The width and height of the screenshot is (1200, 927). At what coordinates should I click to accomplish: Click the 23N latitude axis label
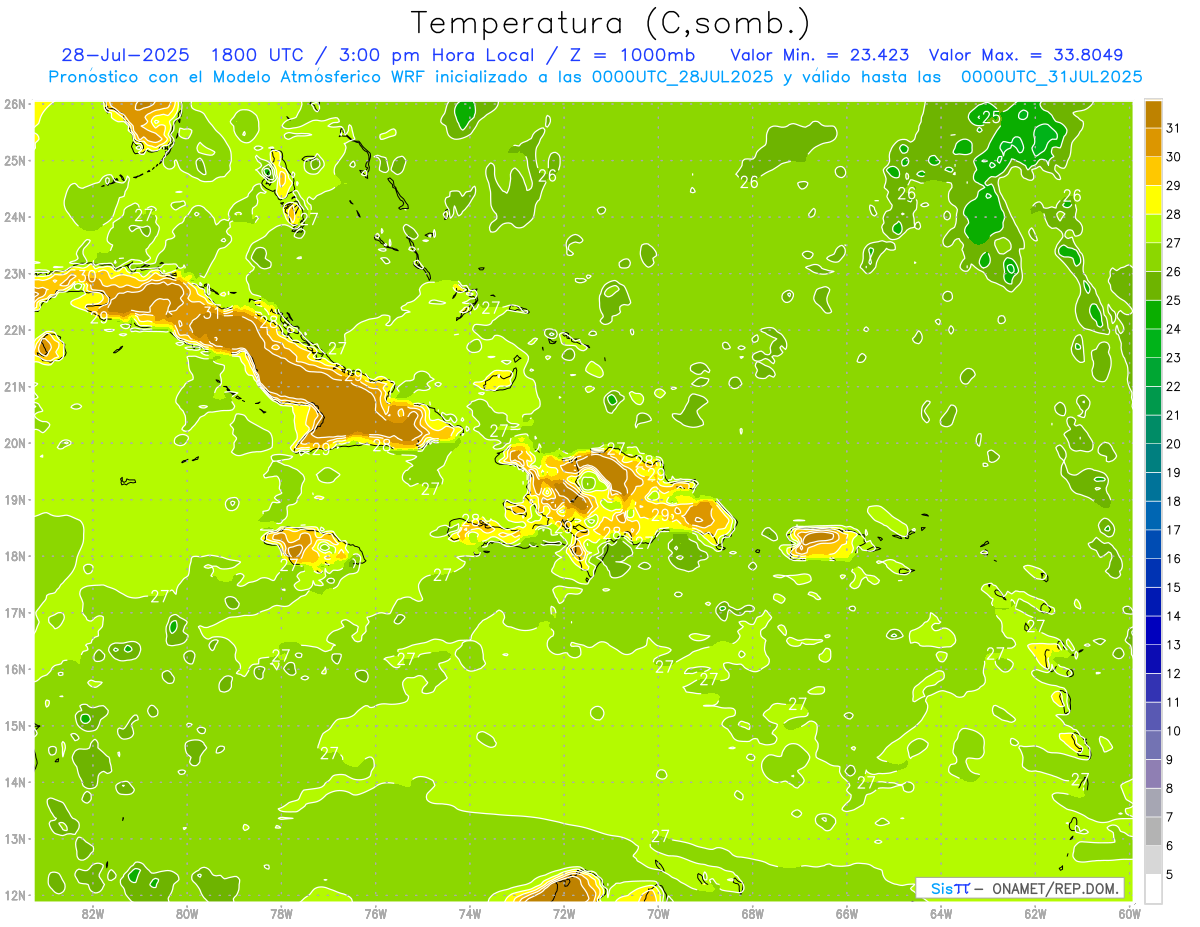(x=15, y=273)
